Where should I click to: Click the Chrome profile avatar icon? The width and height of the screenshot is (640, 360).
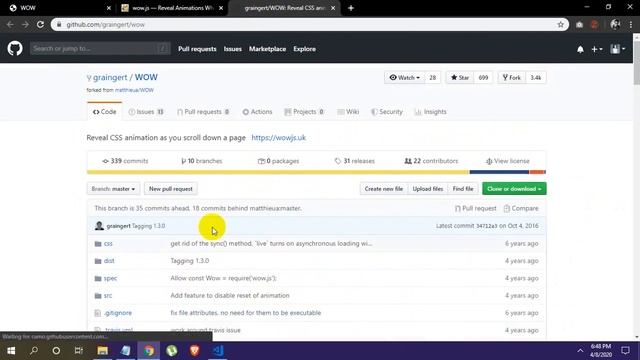[x=615, y=24]
